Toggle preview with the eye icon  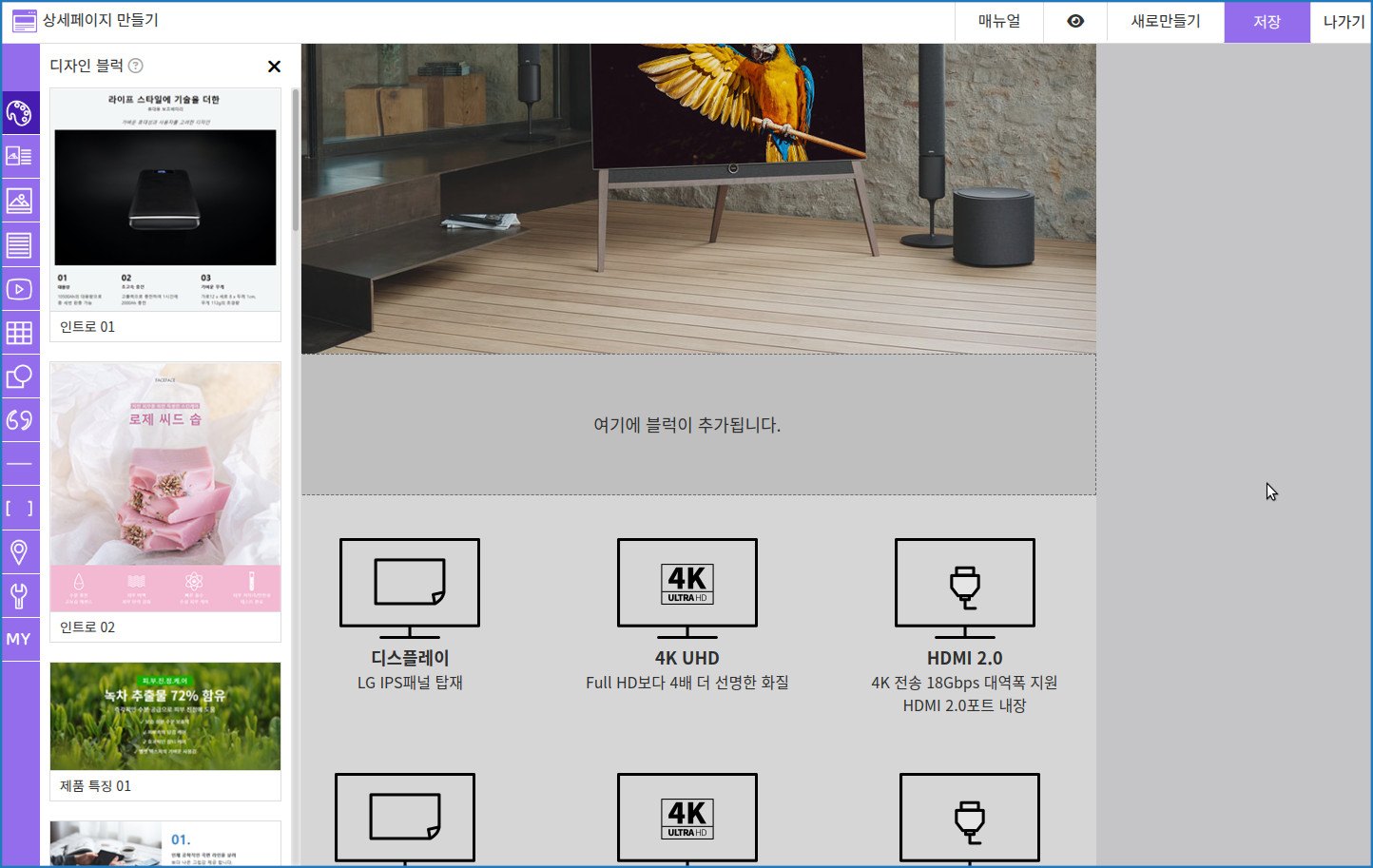click(x=1075, y=21)
